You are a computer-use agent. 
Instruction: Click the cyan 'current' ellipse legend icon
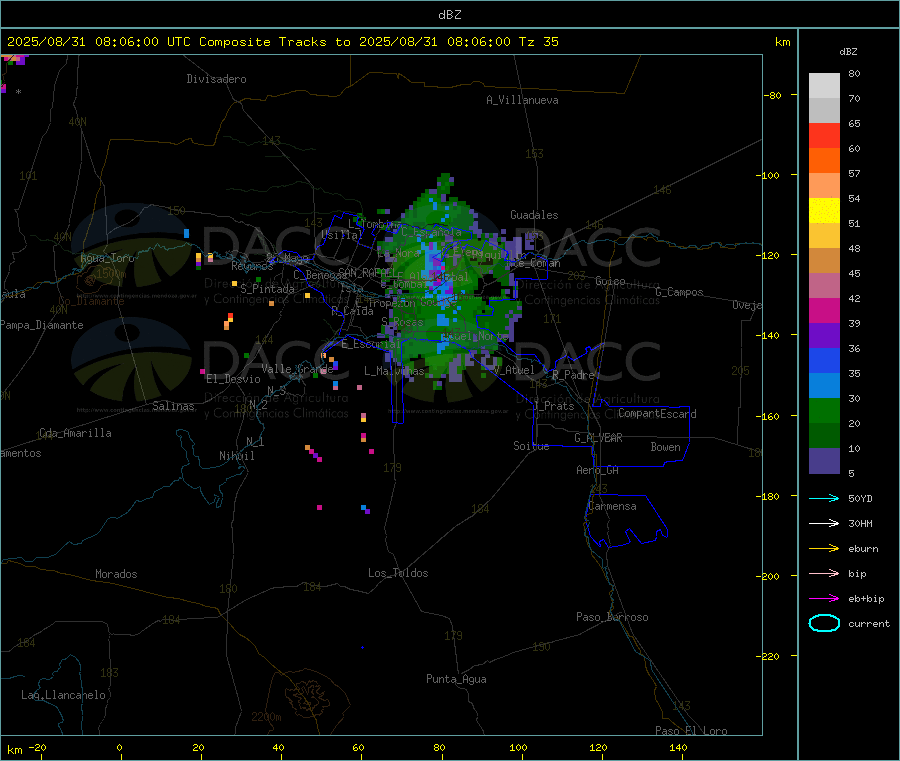pos(824,623)
